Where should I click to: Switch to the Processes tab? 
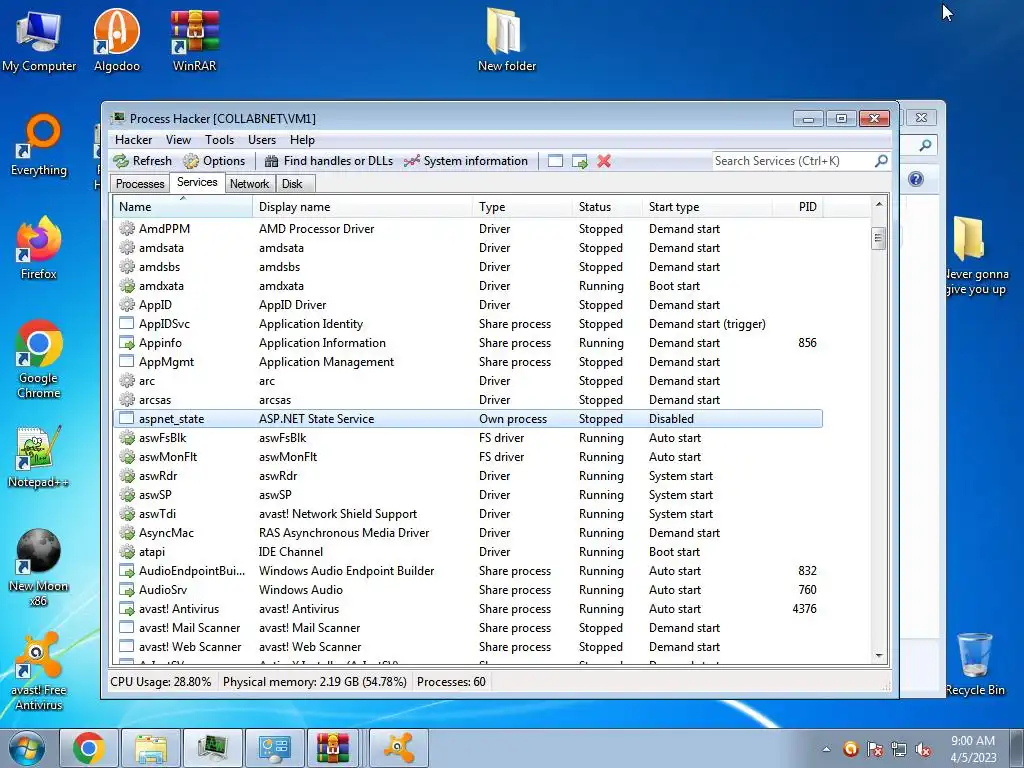coord(140,184)
